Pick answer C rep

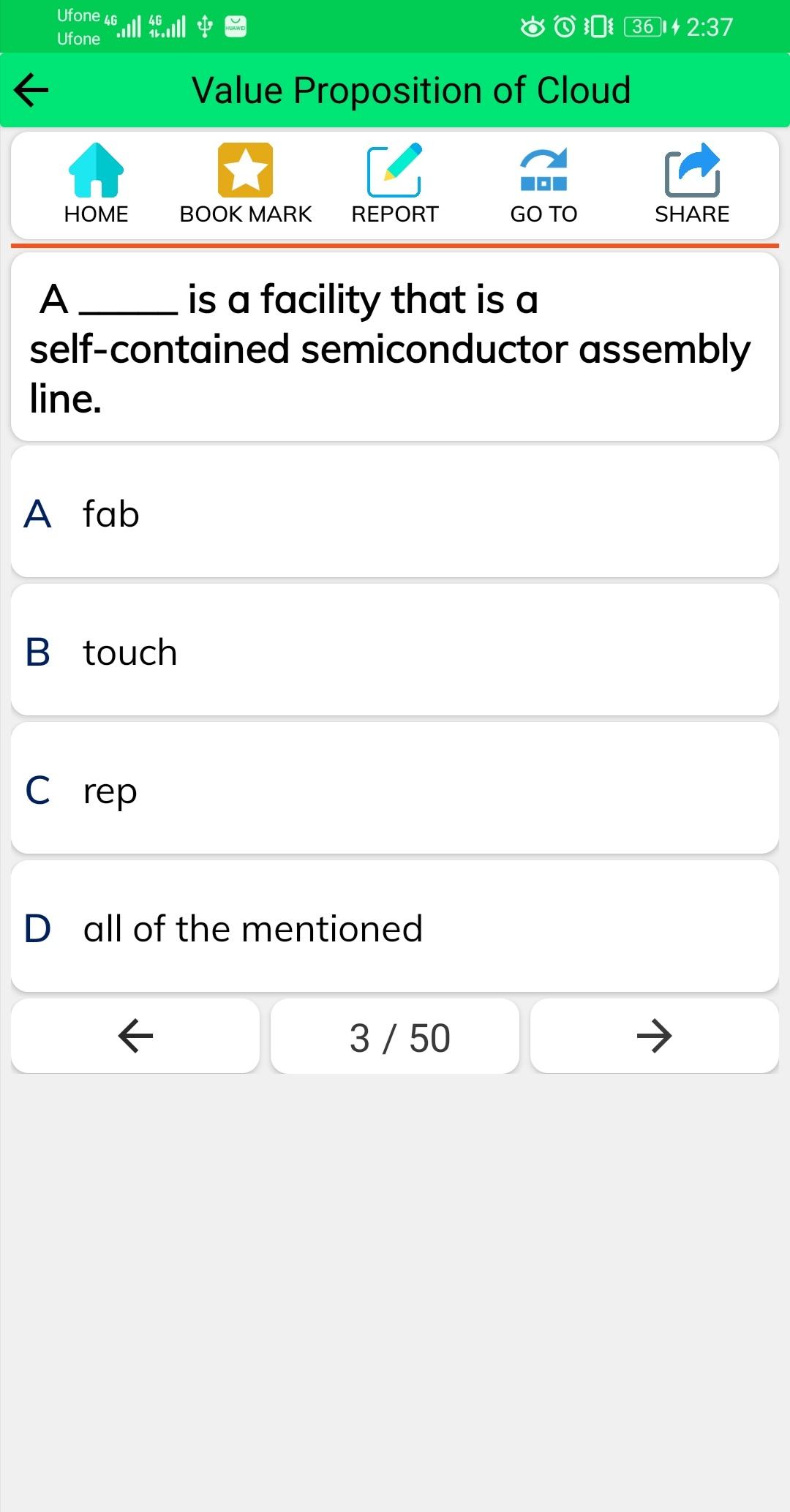point(395,789)
